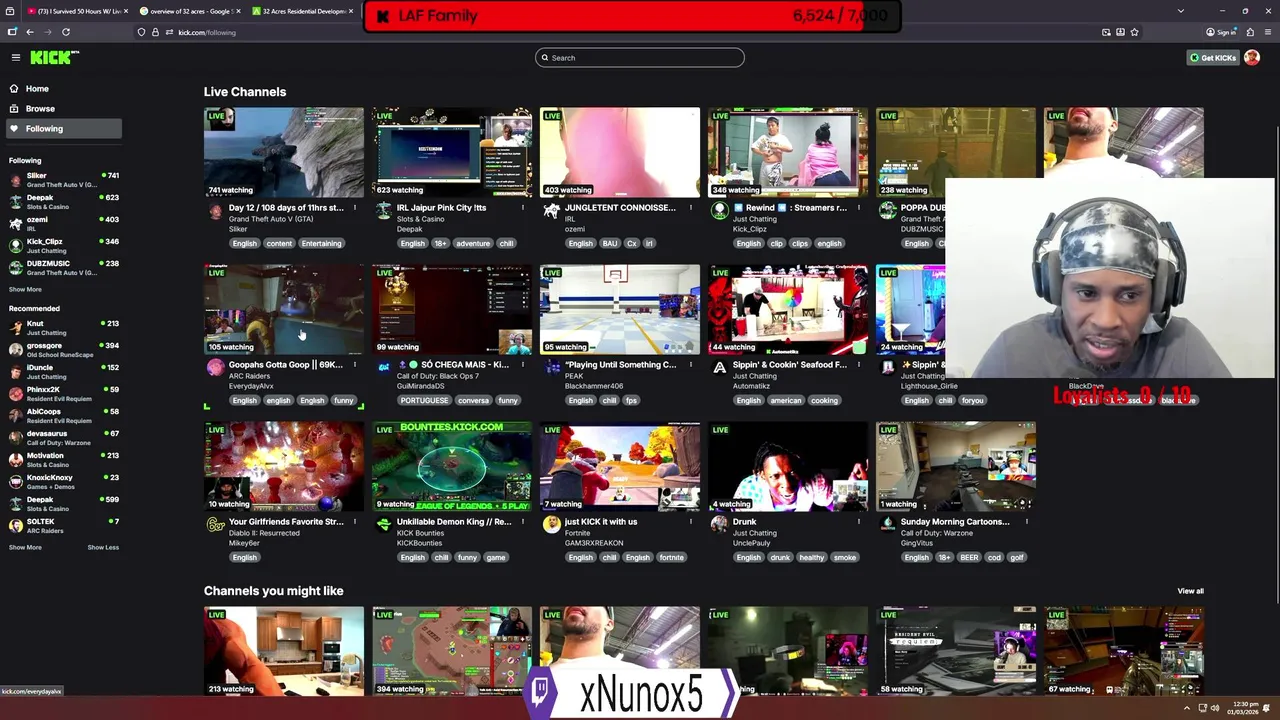
Task: Reload the page with the refresh icon
Action: coord(66,32)
